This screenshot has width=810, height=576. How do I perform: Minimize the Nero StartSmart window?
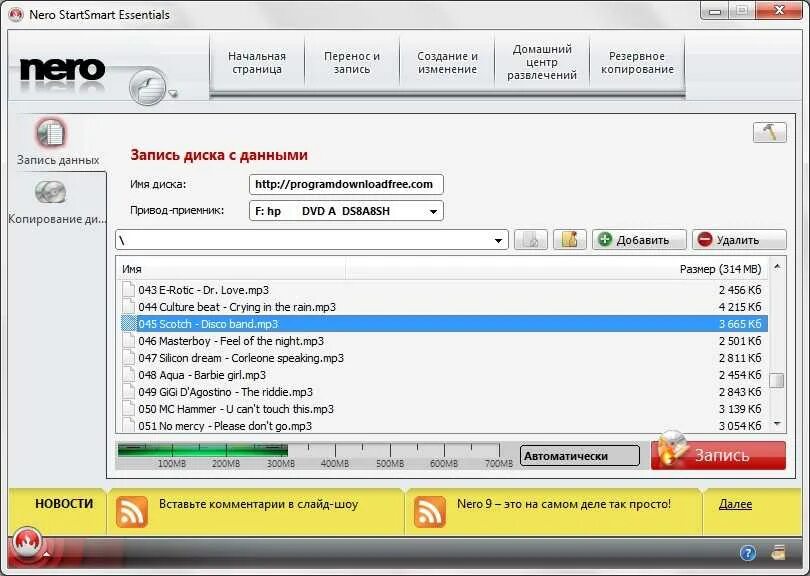tap(714, 11)
